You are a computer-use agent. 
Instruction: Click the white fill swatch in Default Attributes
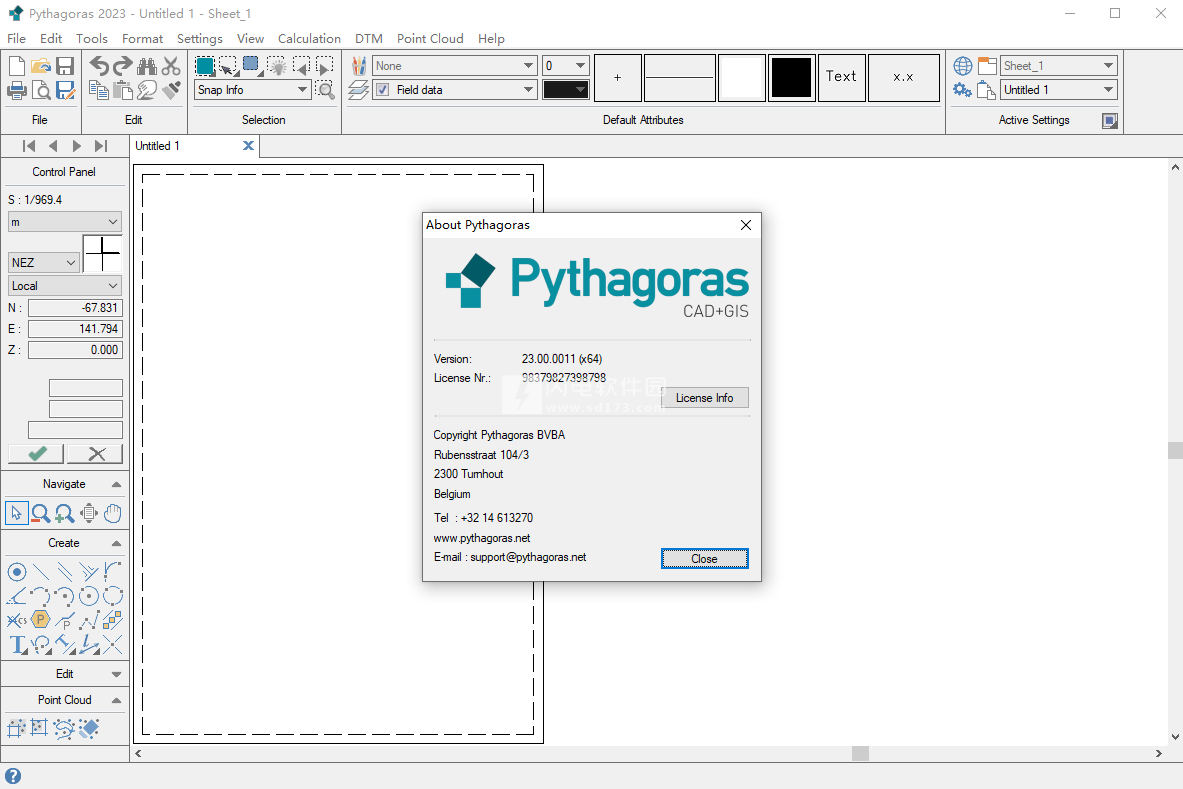(742, 77)
